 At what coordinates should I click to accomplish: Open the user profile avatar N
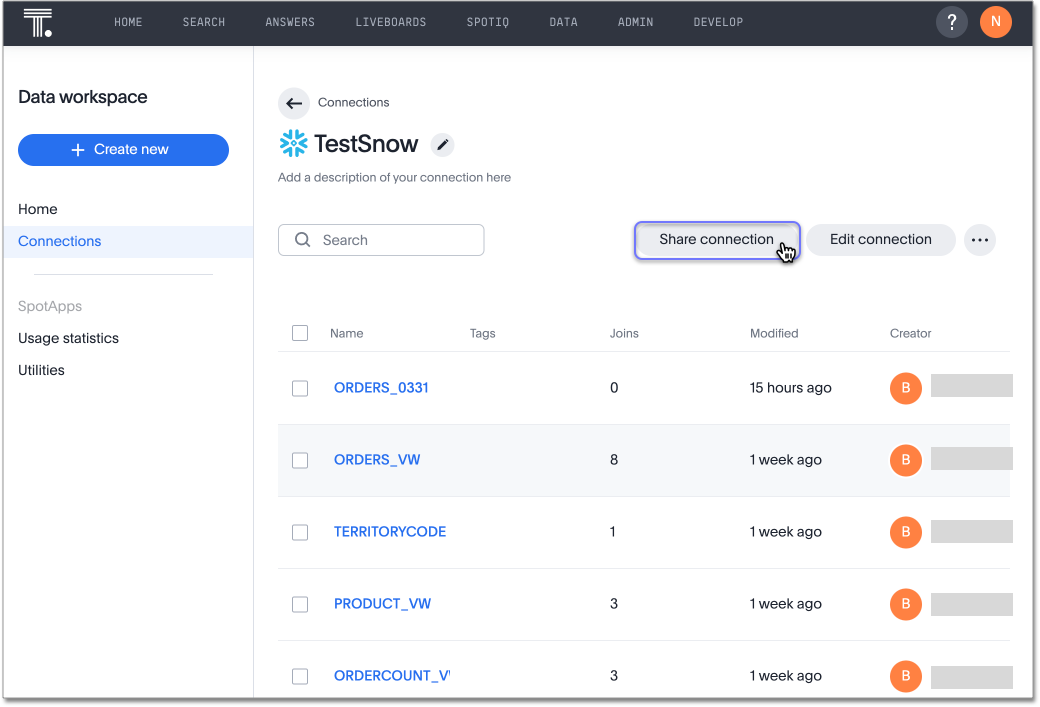(x=995, y=22)
